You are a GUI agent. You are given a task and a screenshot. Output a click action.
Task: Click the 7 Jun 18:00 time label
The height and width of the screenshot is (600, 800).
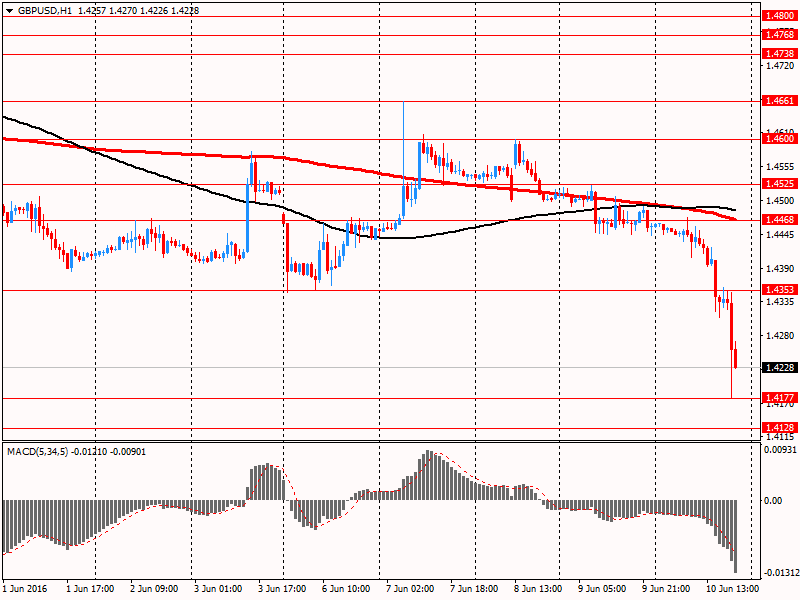[x=474, y=589]
